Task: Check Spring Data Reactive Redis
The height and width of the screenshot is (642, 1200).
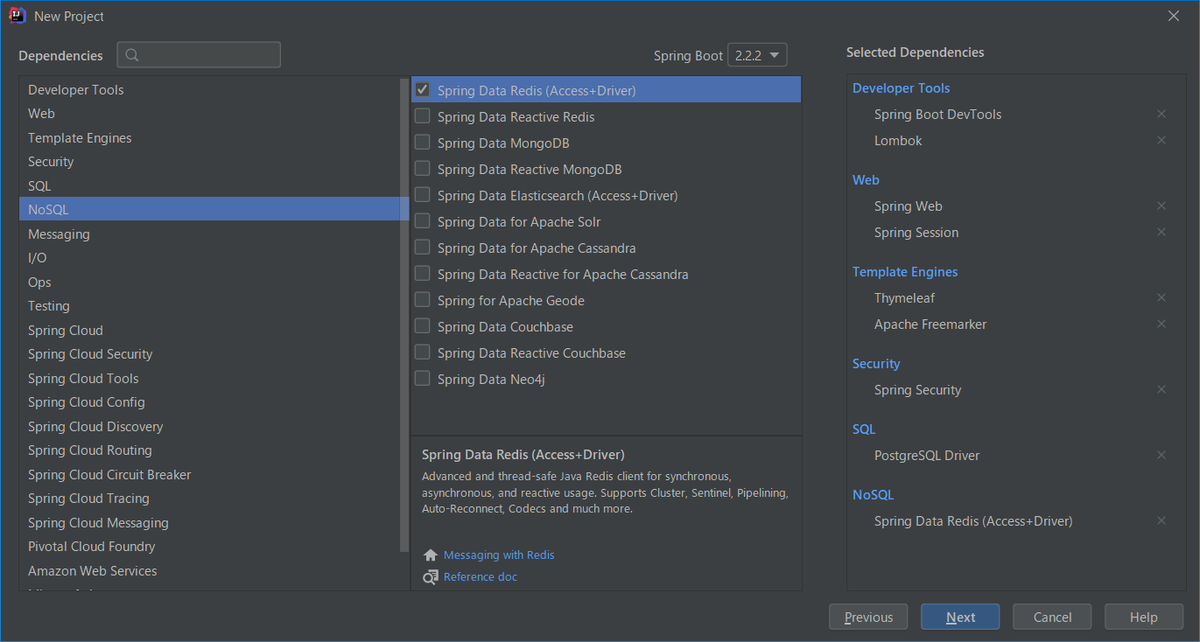Action: pyautogui.click(x=422, y=116)
